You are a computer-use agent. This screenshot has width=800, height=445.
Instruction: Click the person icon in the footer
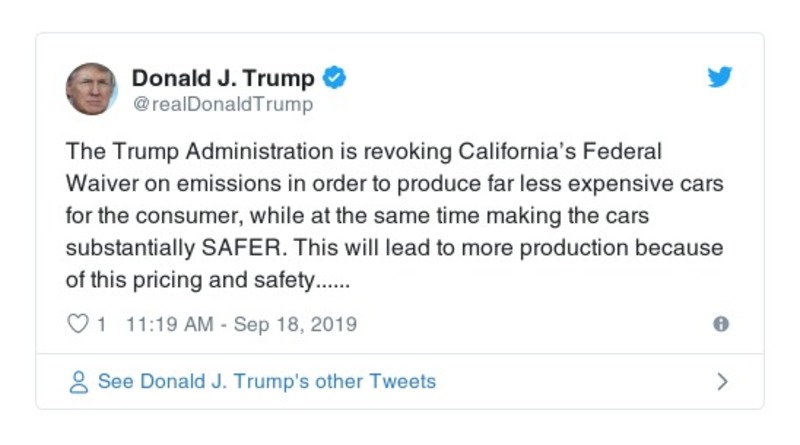pyautogui.click(x=78, y=382)
